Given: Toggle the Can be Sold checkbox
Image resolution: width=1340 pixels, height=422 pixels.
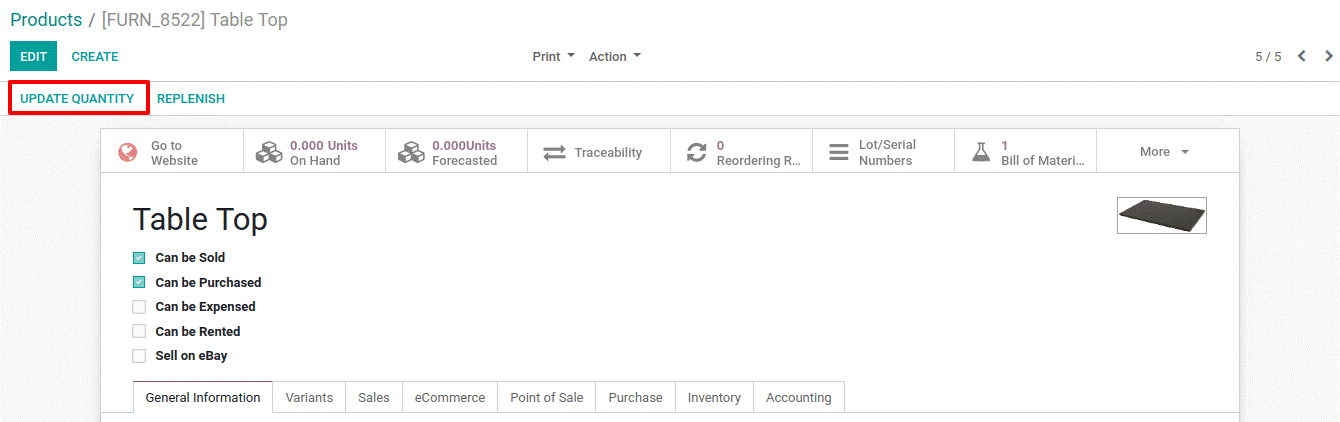Looking at the screenshot, I should click(x=139, y=258).
